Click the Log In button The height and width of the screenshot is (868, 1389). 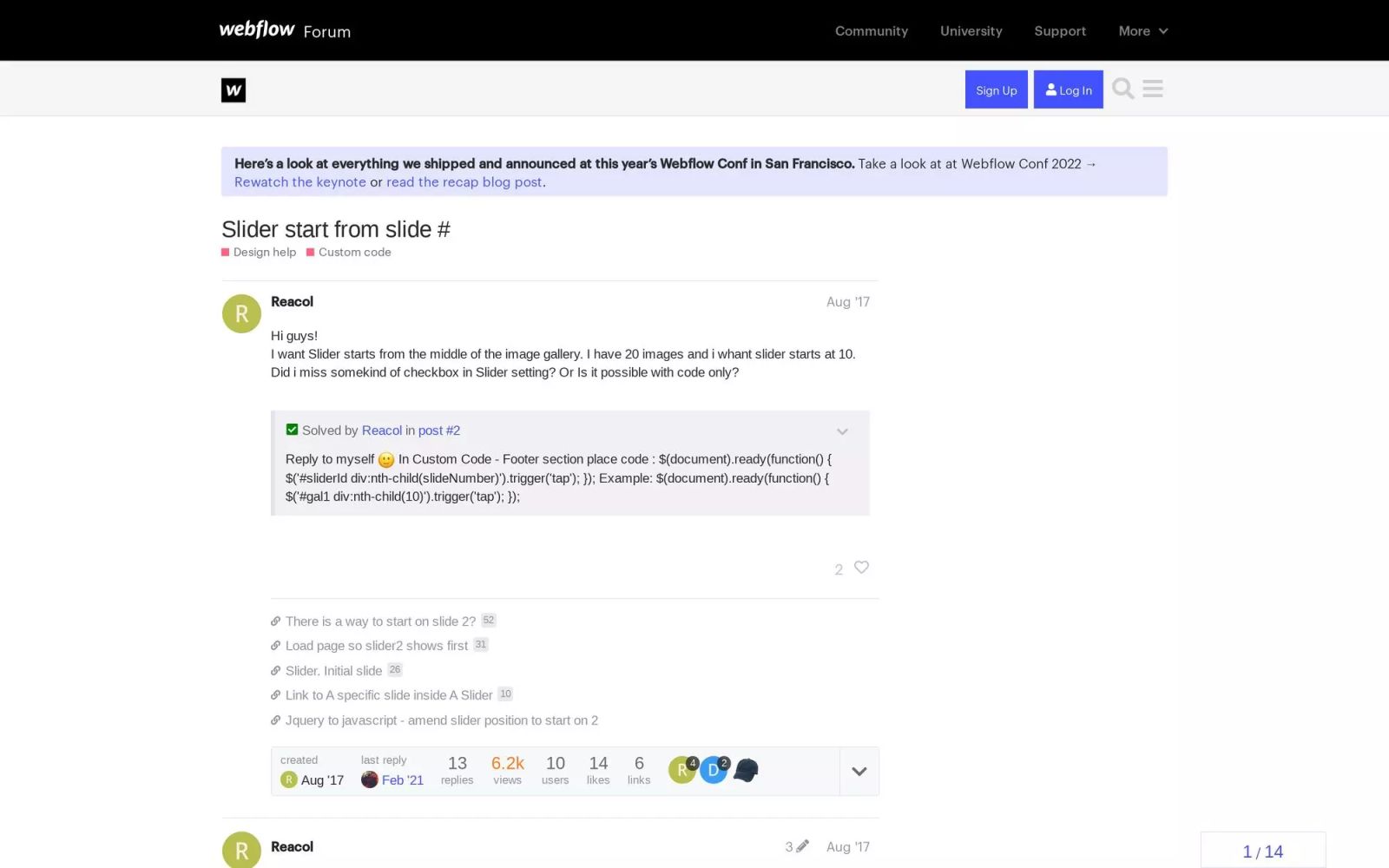pos(1068,89)
